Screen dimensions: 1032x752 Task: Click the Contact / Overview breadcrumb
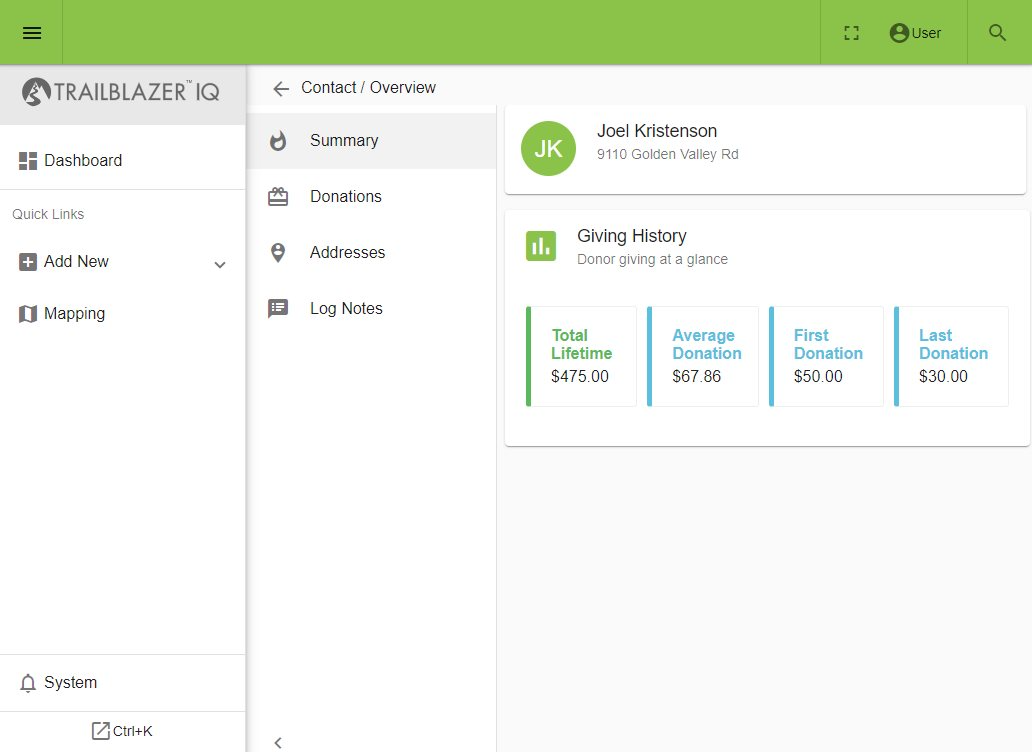[369, 88]
